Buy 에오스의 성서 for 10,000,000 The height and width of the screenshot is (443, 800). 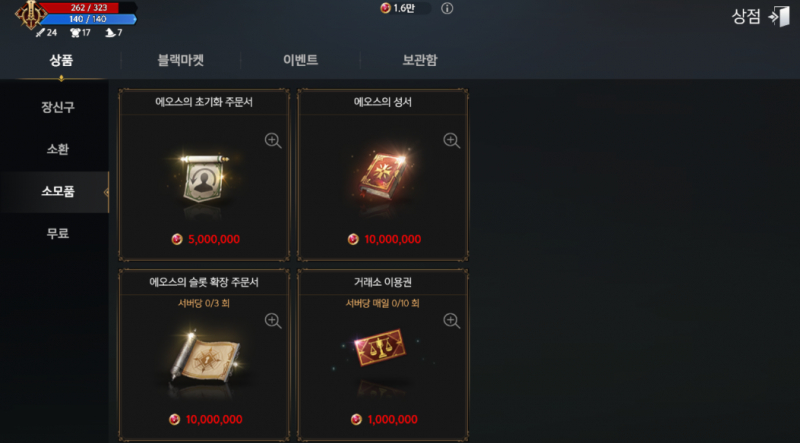tap(385, 239)
